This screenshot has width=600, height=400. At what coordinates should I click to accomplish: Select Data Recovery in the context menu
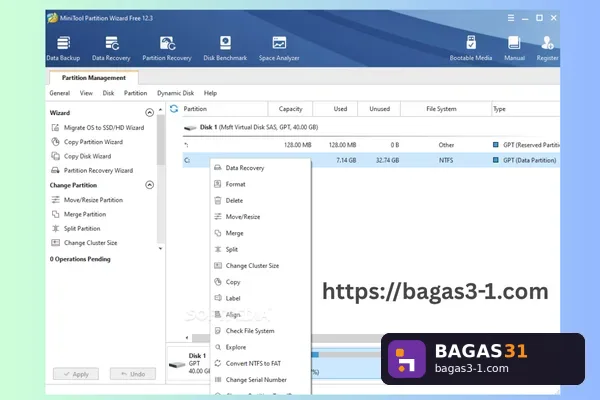260,168
